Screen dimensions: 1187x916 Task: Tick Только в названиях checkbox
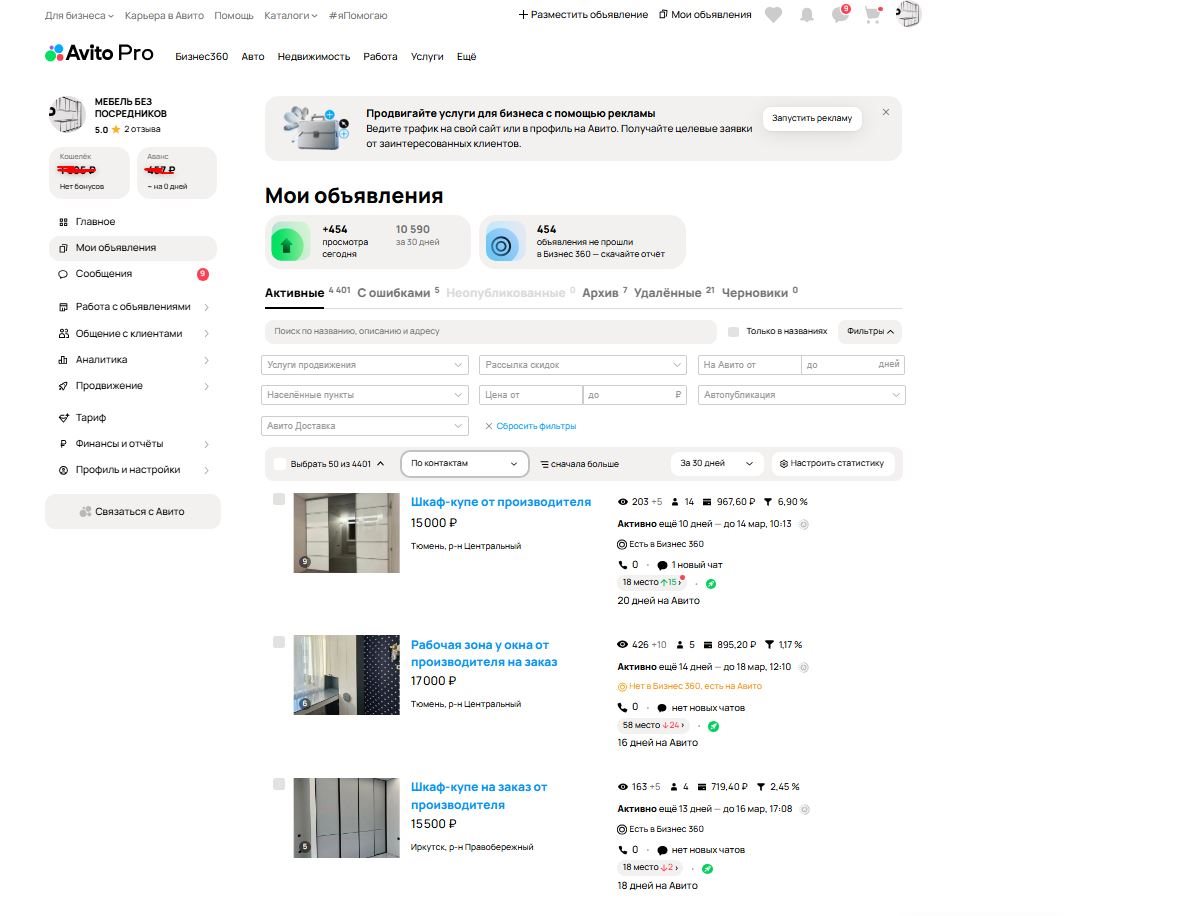point(733,332)
